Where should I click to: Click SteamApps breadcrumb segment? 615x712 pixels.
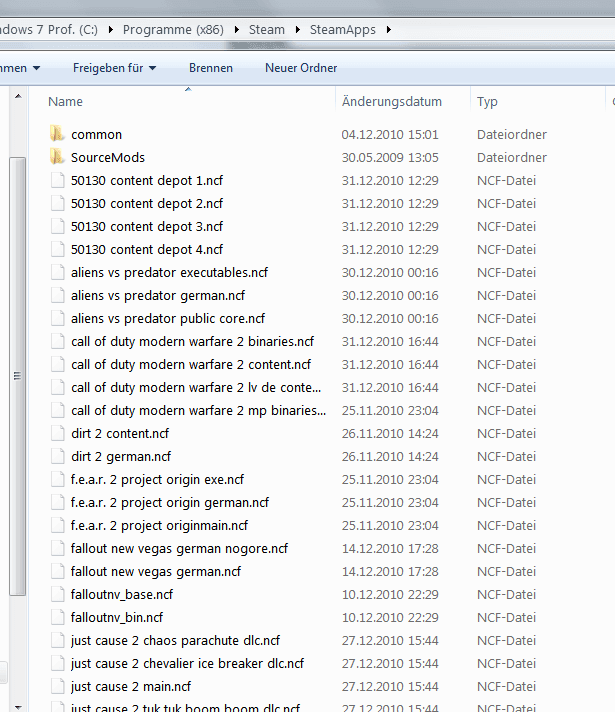click(x=342, y=30)
